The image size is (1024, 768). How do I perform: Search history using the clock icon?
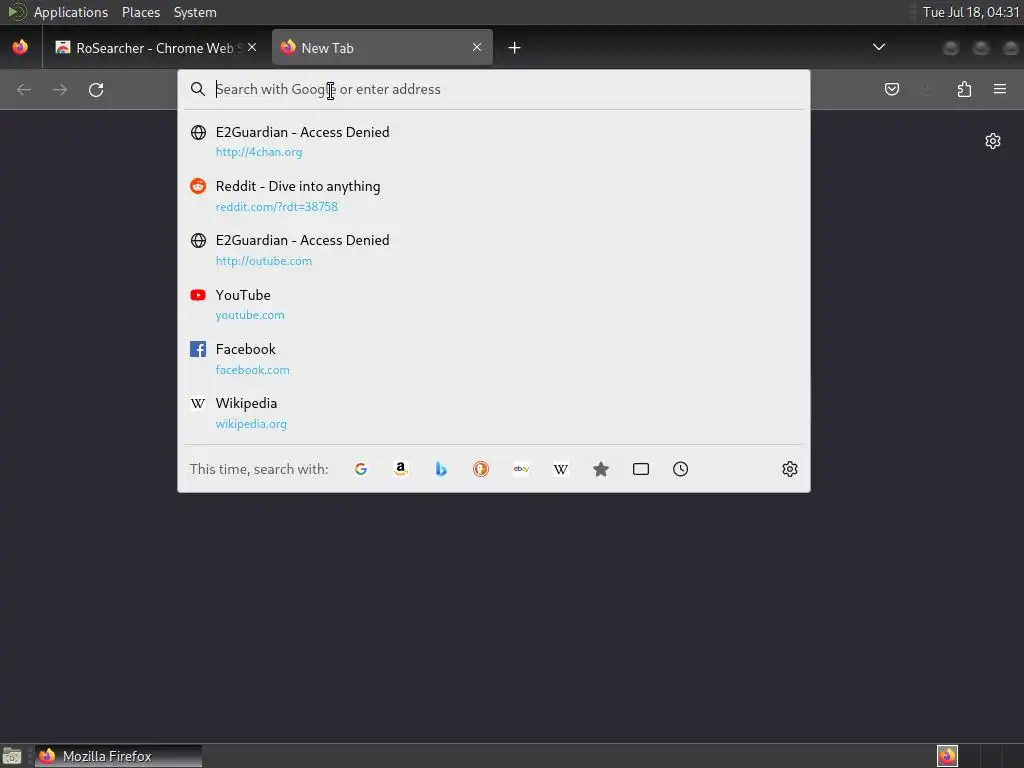(x=680, y=469)
